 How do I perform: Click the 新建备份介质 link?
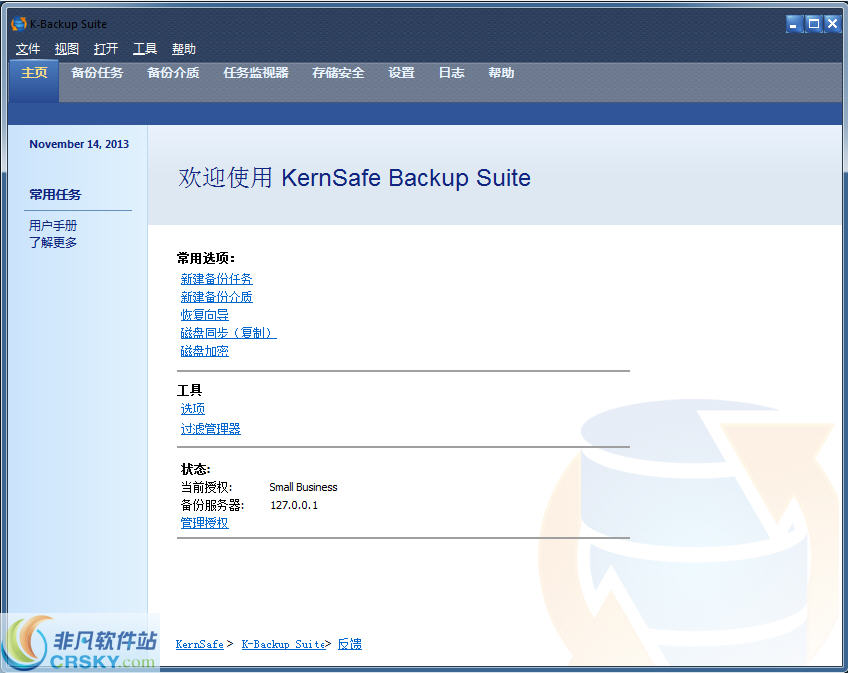pyautogui.click(x=216, y=297)
